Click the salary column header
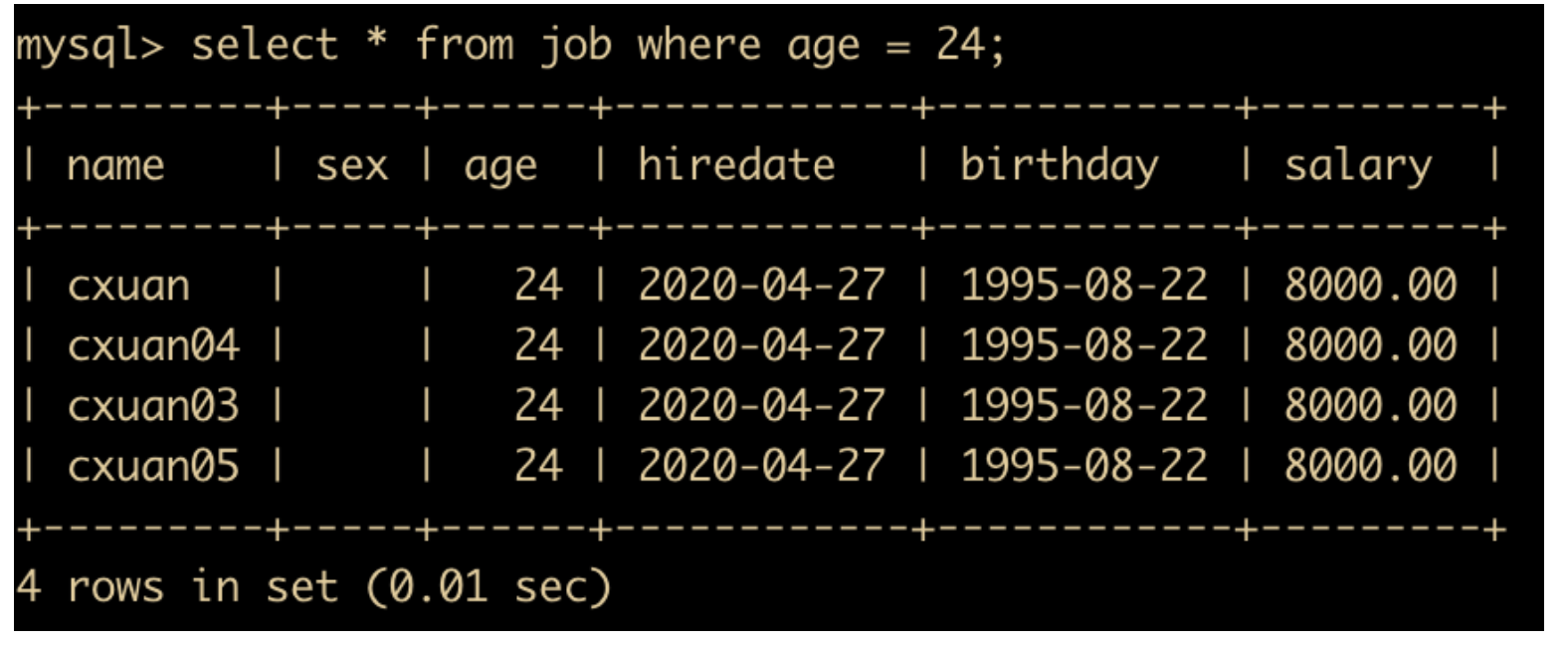 coord(1358,165)
